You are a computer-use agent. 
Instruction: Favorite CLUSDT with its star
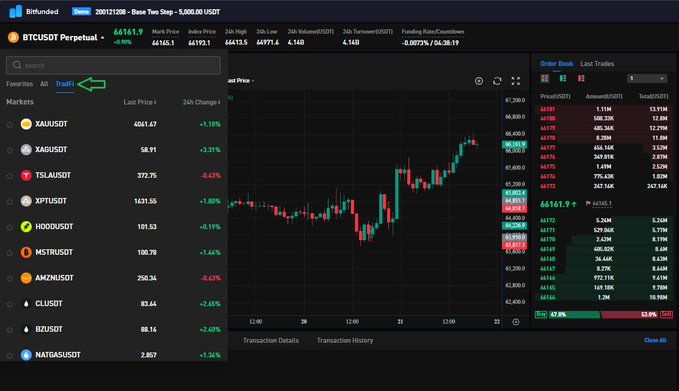coord(10,304)
